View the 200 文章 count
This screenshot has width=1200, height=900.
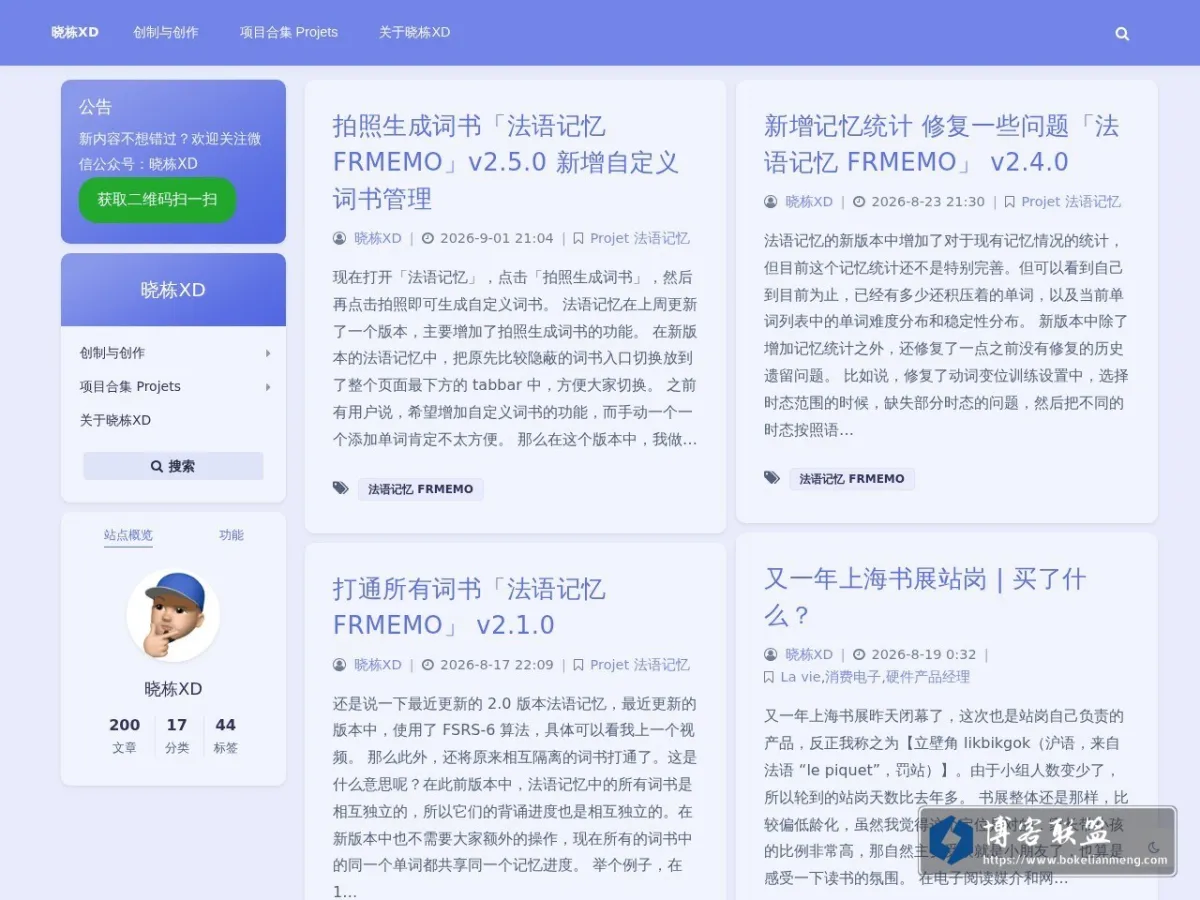pos(124,735)
